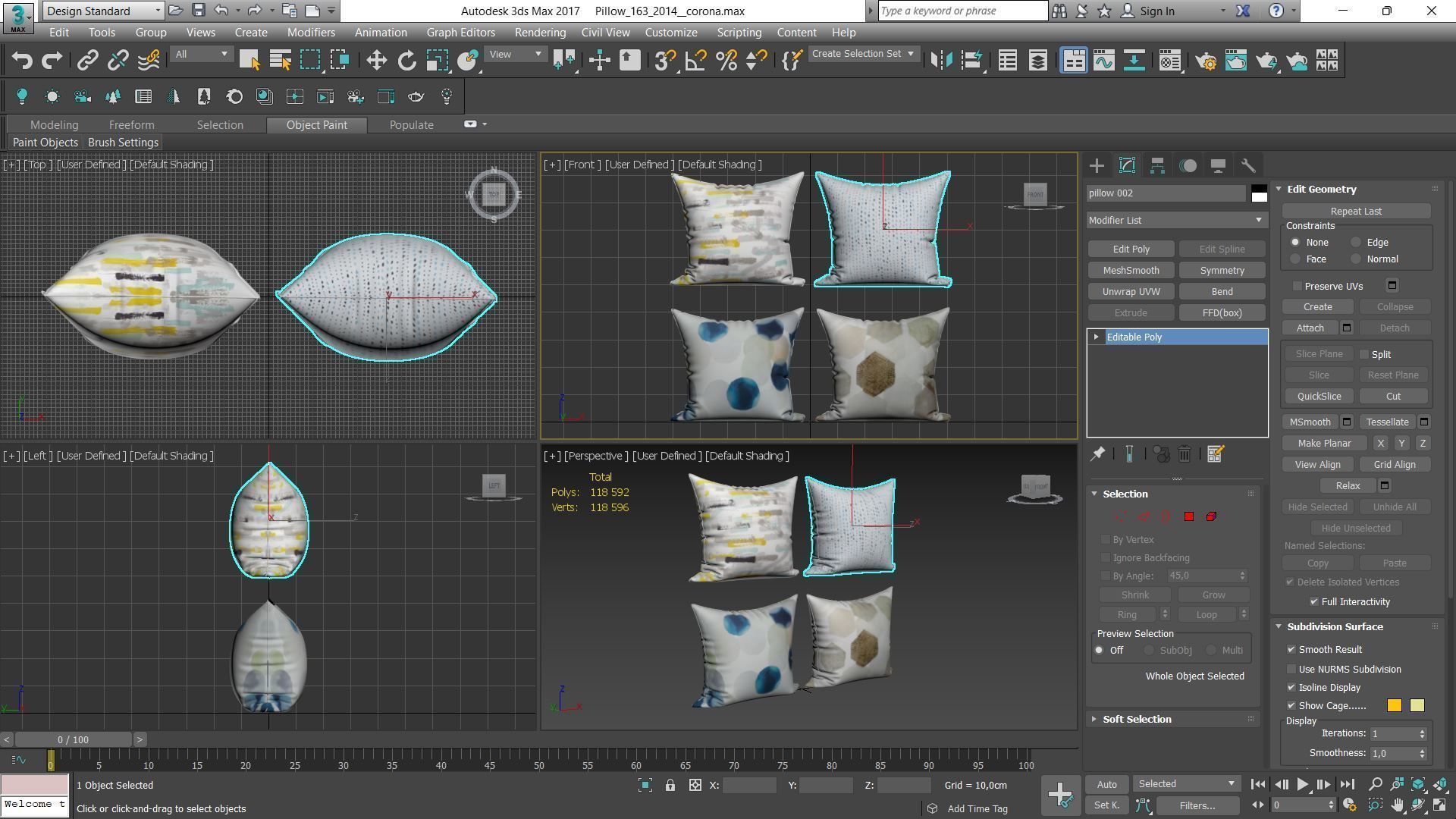Open the Modifiers menu

coord(311,33)
